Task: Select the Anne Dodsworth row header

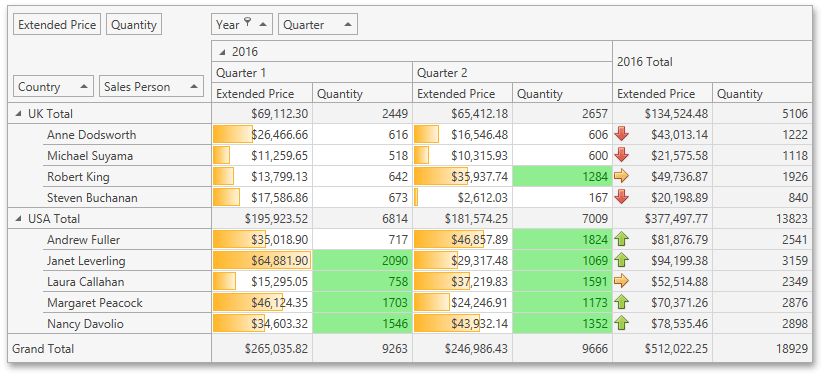Action: 127,134
